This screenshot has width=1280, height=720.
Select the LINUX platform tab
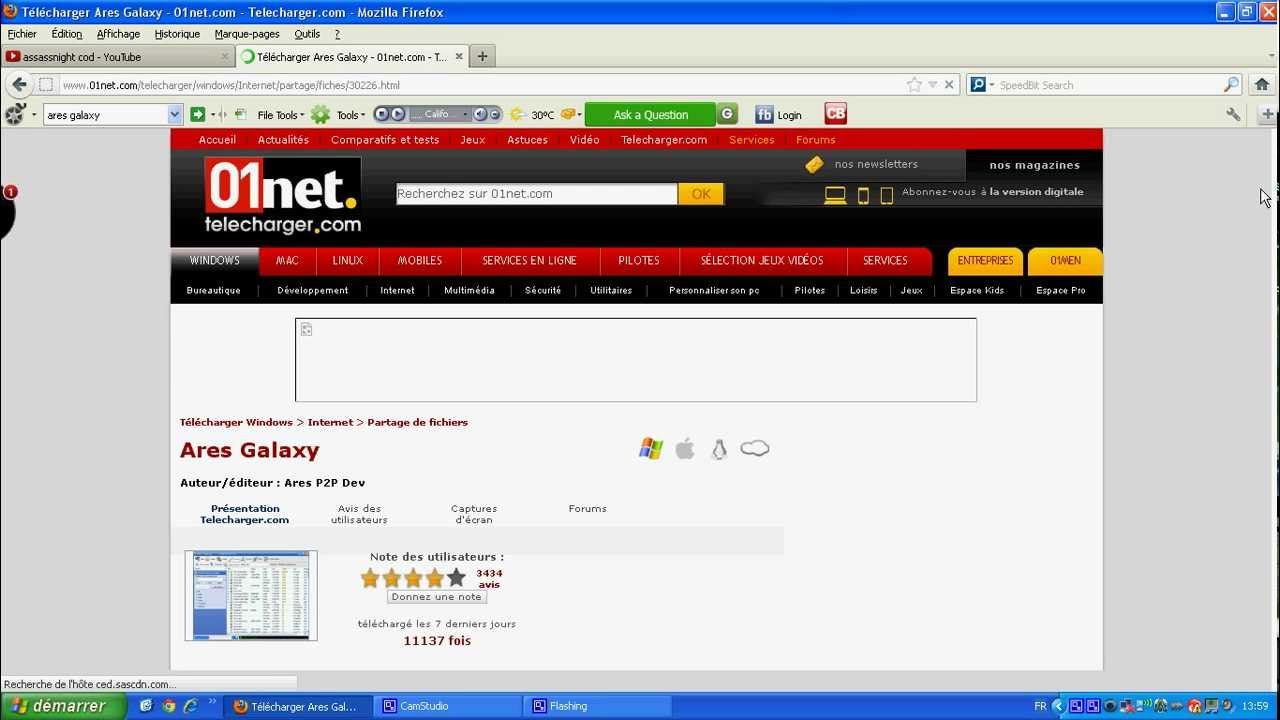click(348, 261)
